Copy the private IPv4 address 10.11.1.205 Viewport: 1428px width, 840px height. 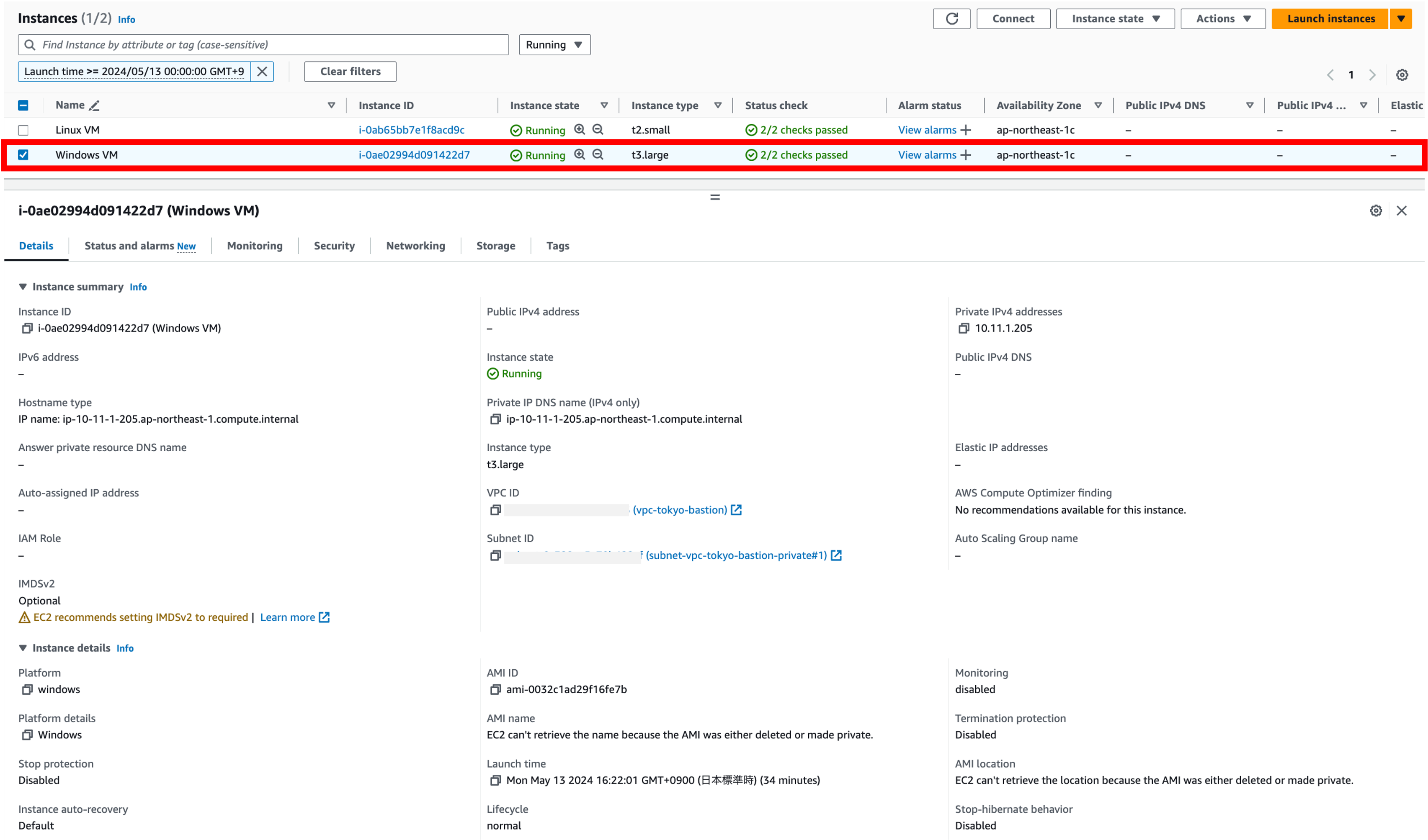tap(963, 328)
